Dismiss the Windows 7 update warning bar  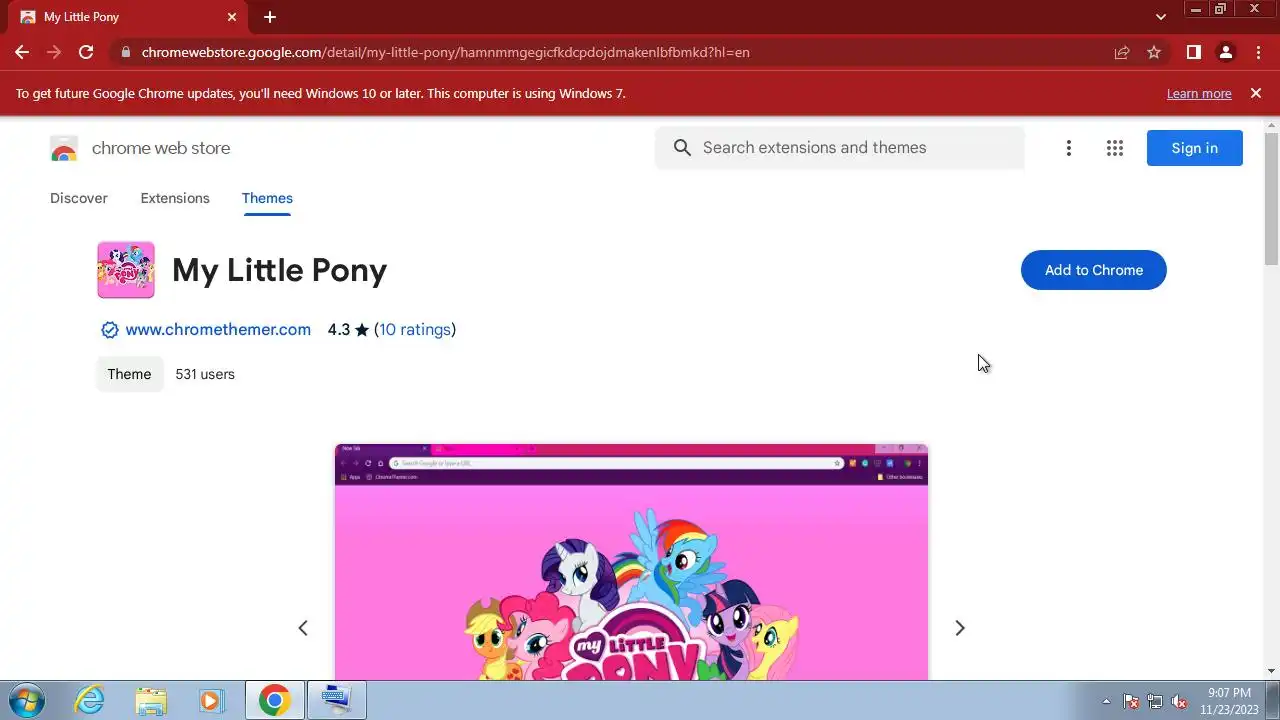click(x=1256, y=93)
